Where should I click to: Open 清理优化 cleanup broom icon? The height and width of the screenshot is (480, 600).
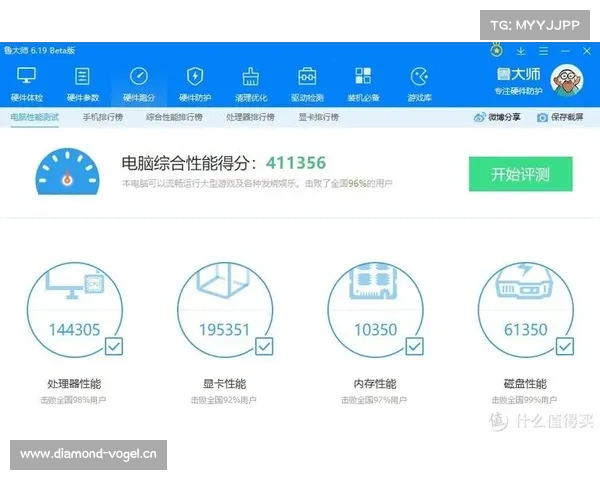(x=251, y=76)
